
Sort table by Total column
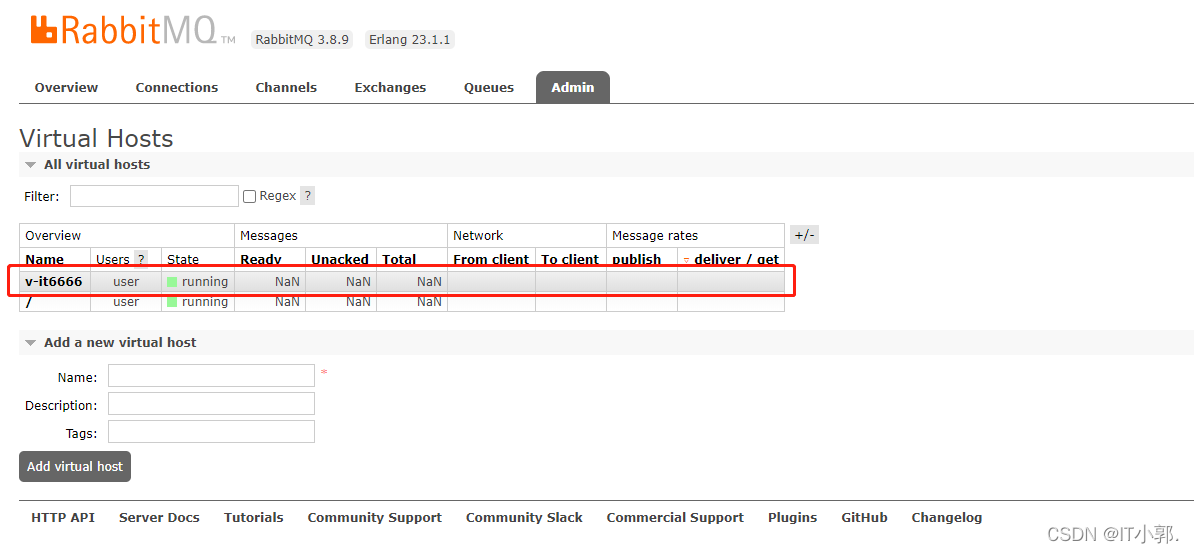399,259
